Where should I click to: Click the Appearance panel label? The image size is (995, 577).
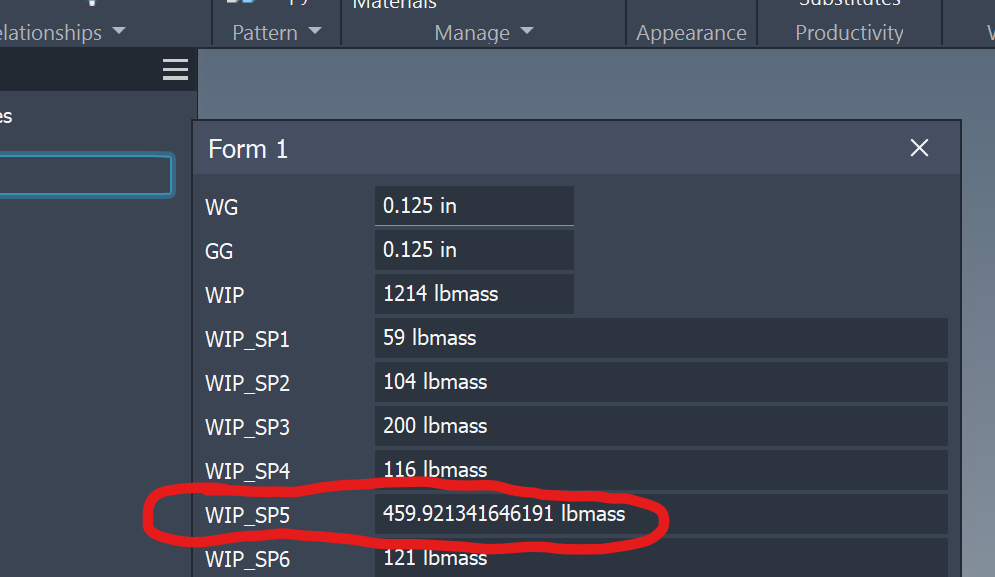[x=691, y=32]
